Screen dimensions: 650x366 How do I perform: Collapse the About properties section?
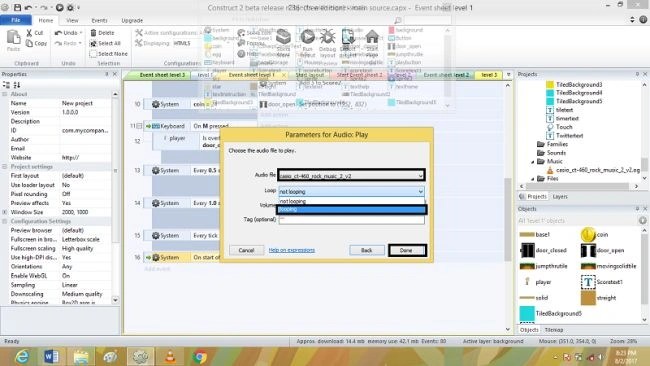pyautogui.click(x=5, y=94)
